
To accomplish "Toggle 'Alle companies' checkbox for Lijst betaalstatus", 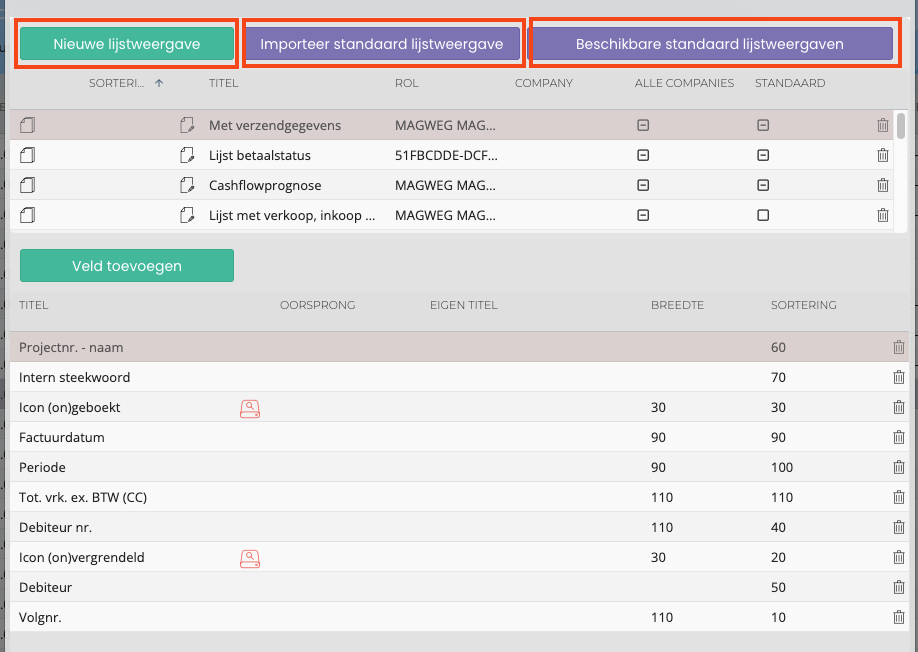I will [x=643, y=155].
